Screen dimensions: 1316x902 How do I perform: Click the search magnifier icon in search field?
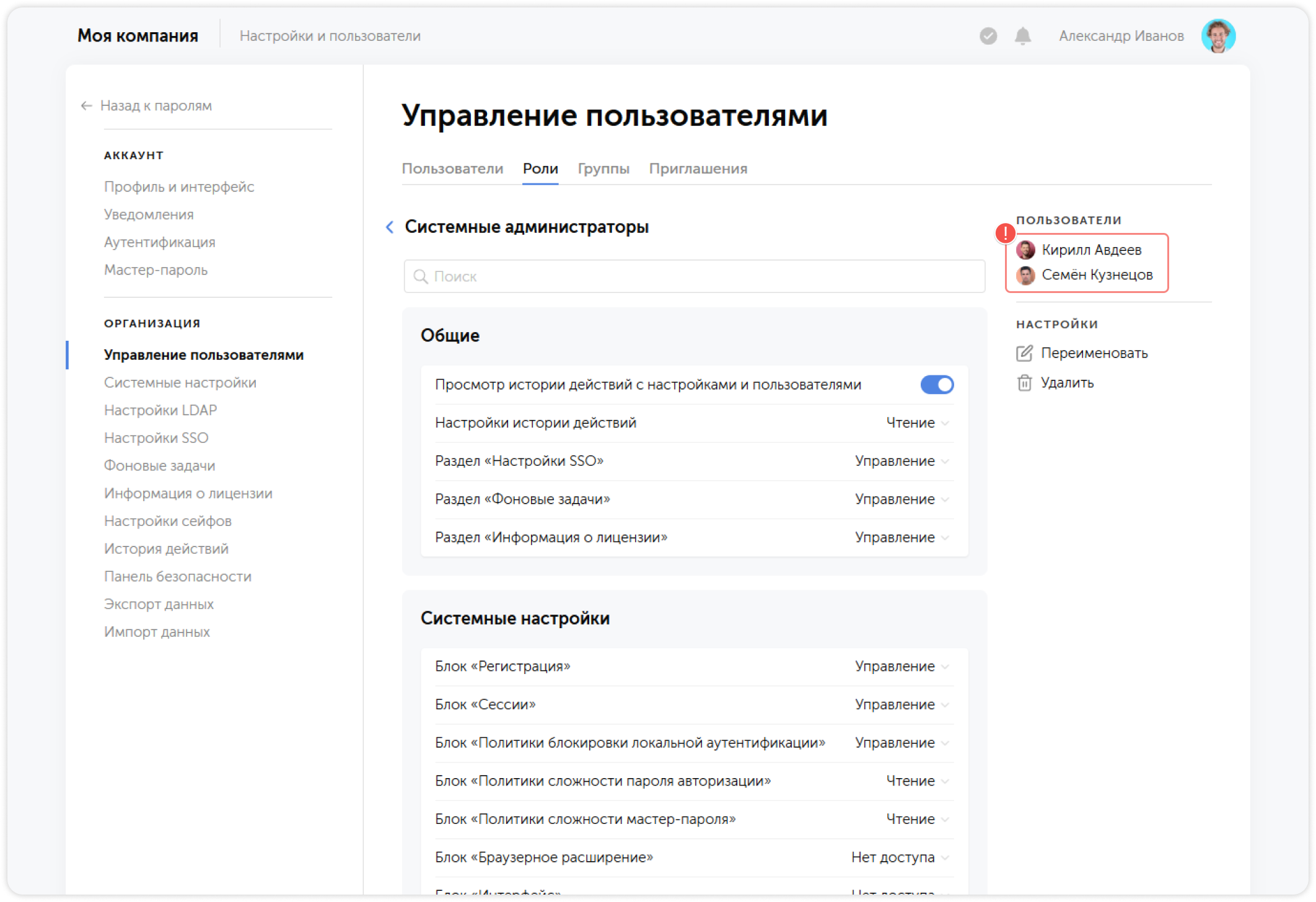[x=421, y=276]
